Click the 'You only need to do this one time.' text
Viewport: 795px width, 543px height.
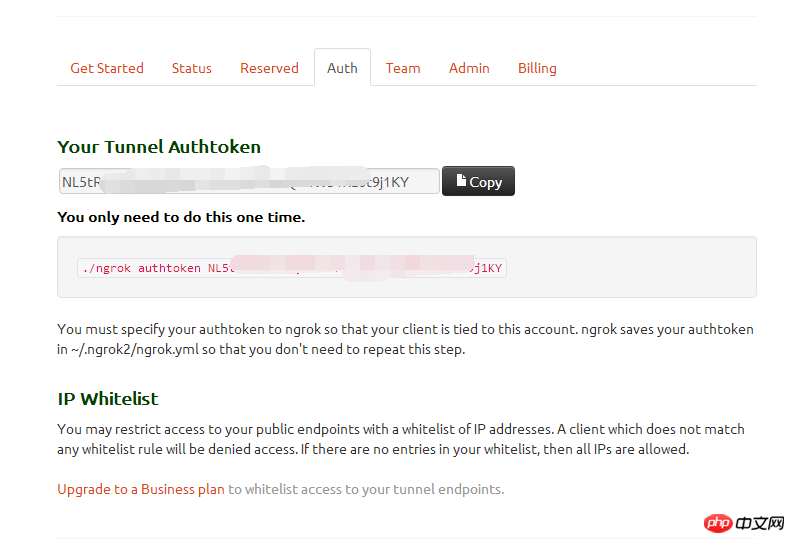tap(181, 217)
